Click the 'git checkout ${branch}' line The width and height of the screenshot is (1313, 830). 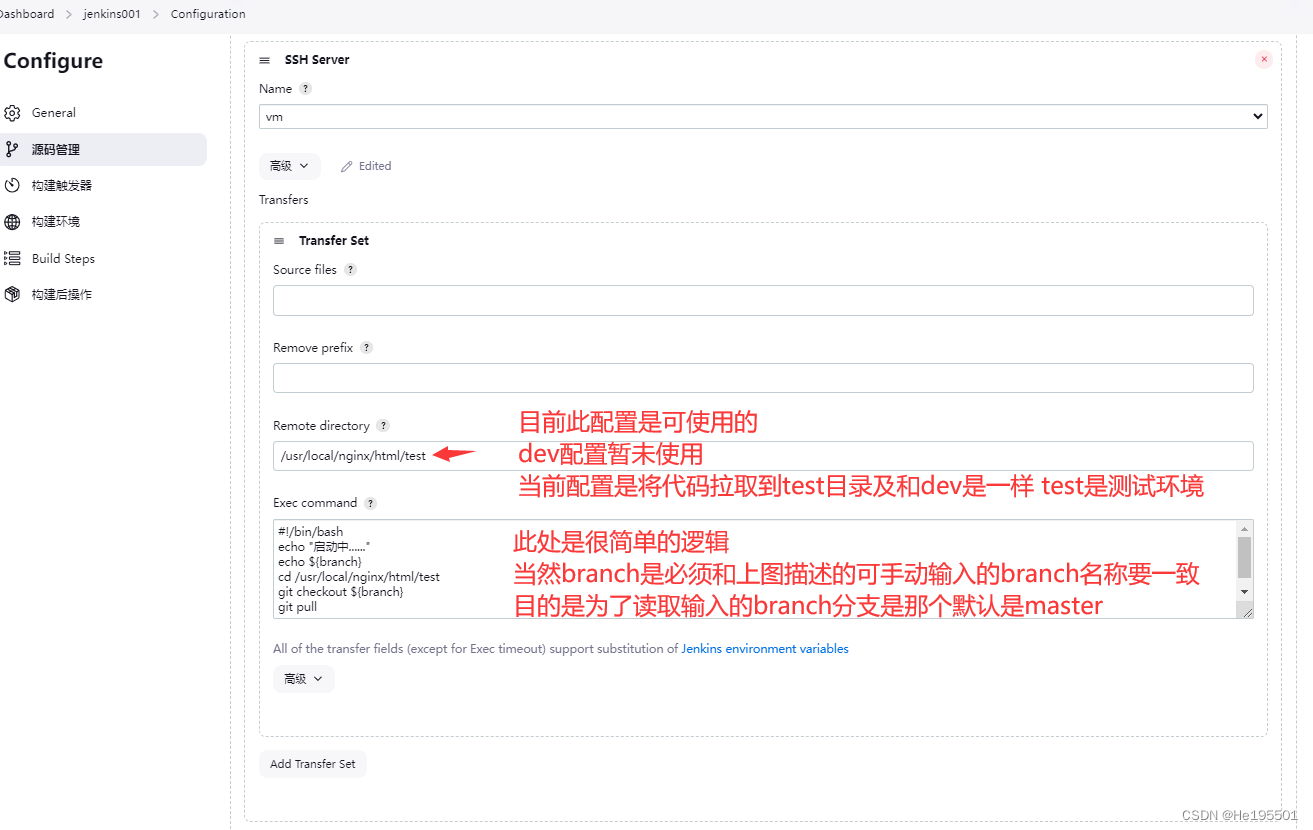[340, 592]
